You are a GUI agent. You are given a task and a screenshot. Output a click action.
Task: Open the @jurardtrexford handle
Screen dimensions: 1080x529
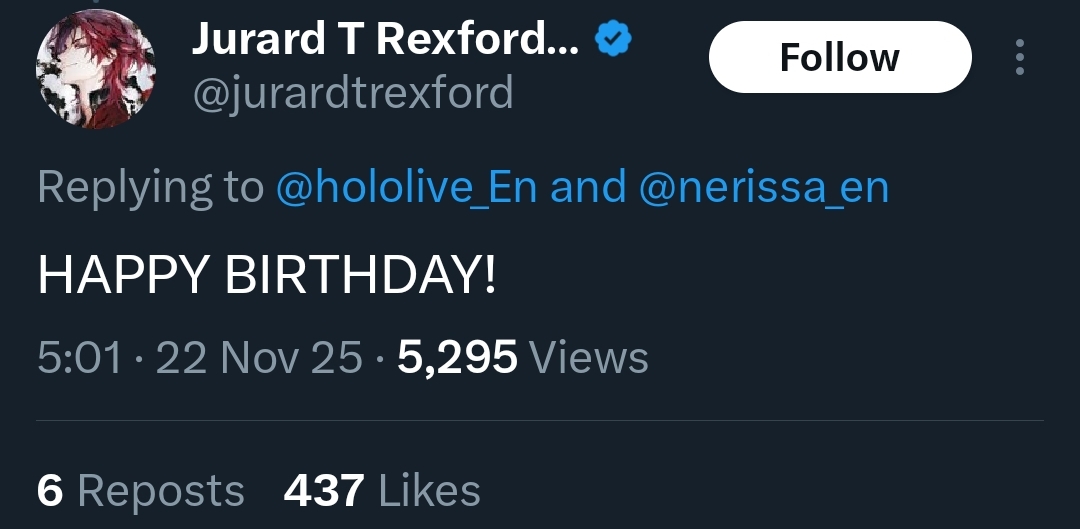(x=352, y=94)
